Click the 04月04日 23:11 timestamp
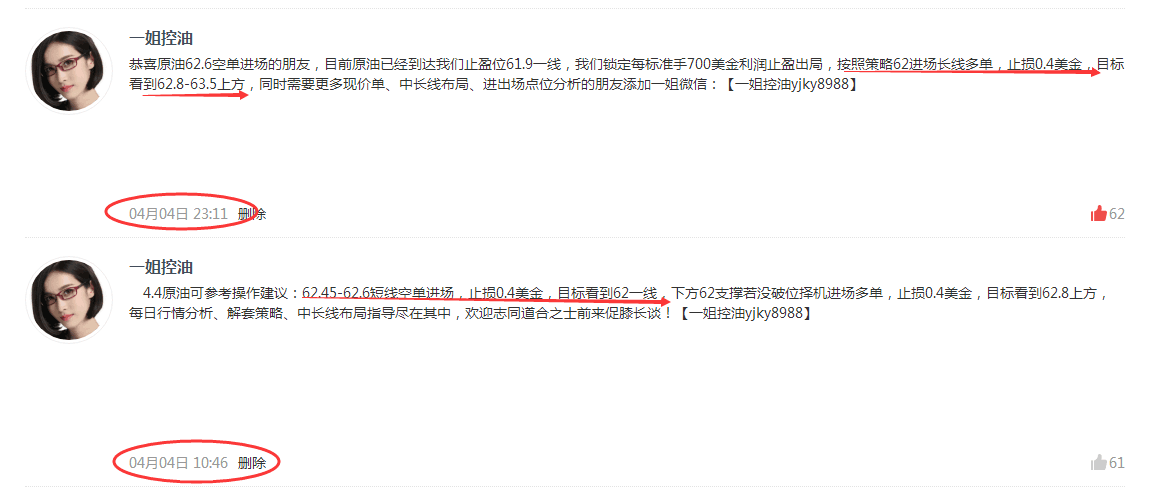Viewport: 1162px width, 494px height. (178, 214)
